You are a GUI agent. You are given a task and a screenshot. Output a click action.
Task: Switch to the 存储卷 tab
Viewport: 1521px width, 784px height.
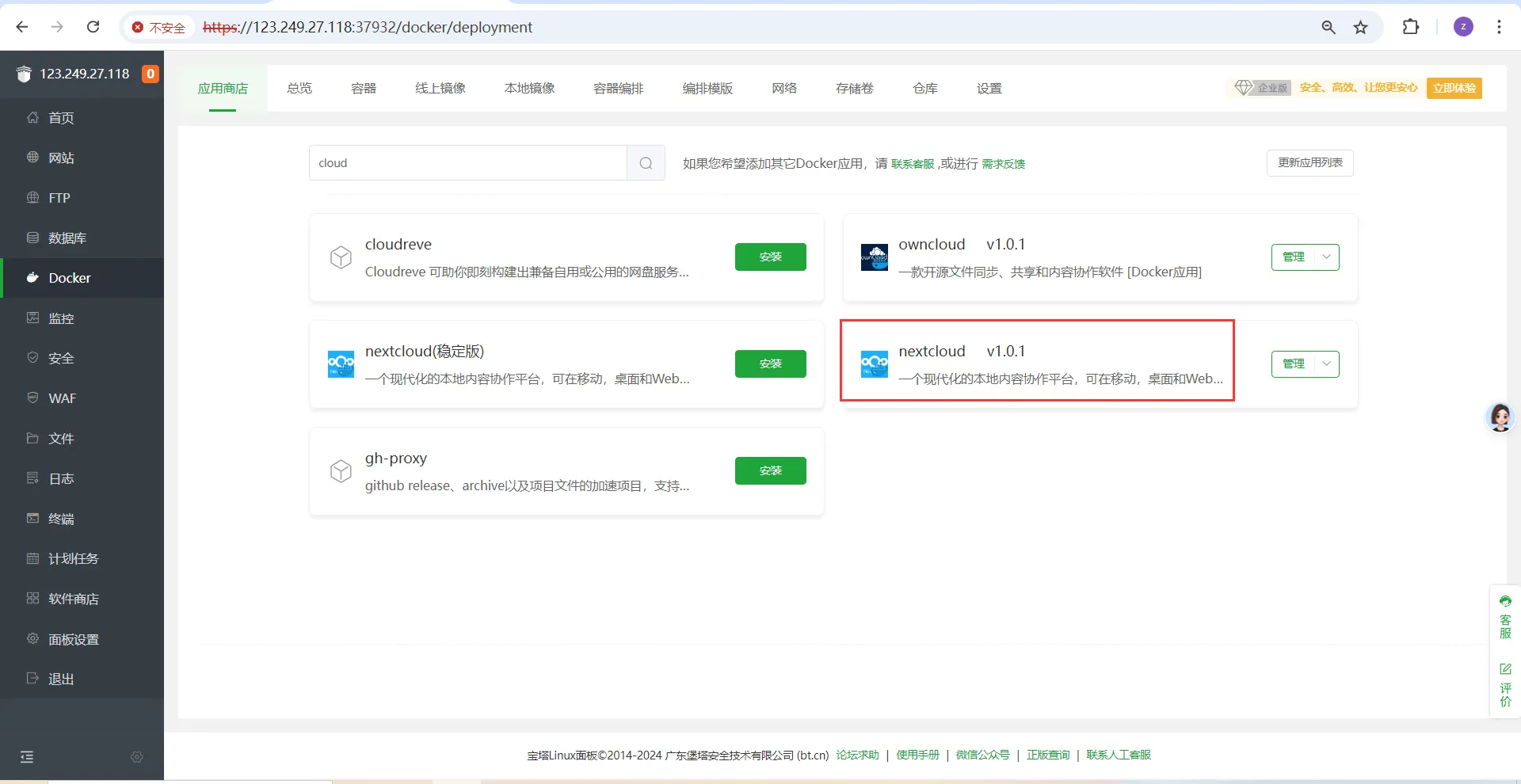coord(855,89)
